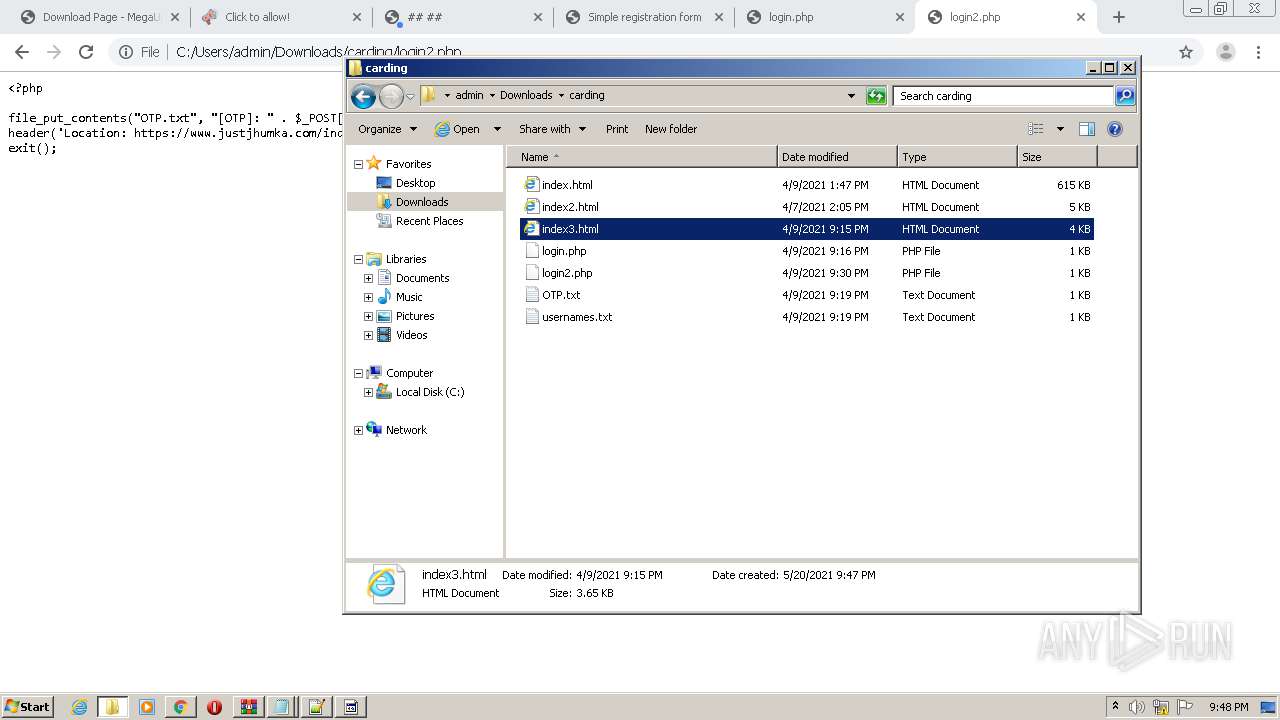Screen dimensions: 1280x720
Task: Open Chrome profile avatar icon
Action: (x=1225, y=52)
